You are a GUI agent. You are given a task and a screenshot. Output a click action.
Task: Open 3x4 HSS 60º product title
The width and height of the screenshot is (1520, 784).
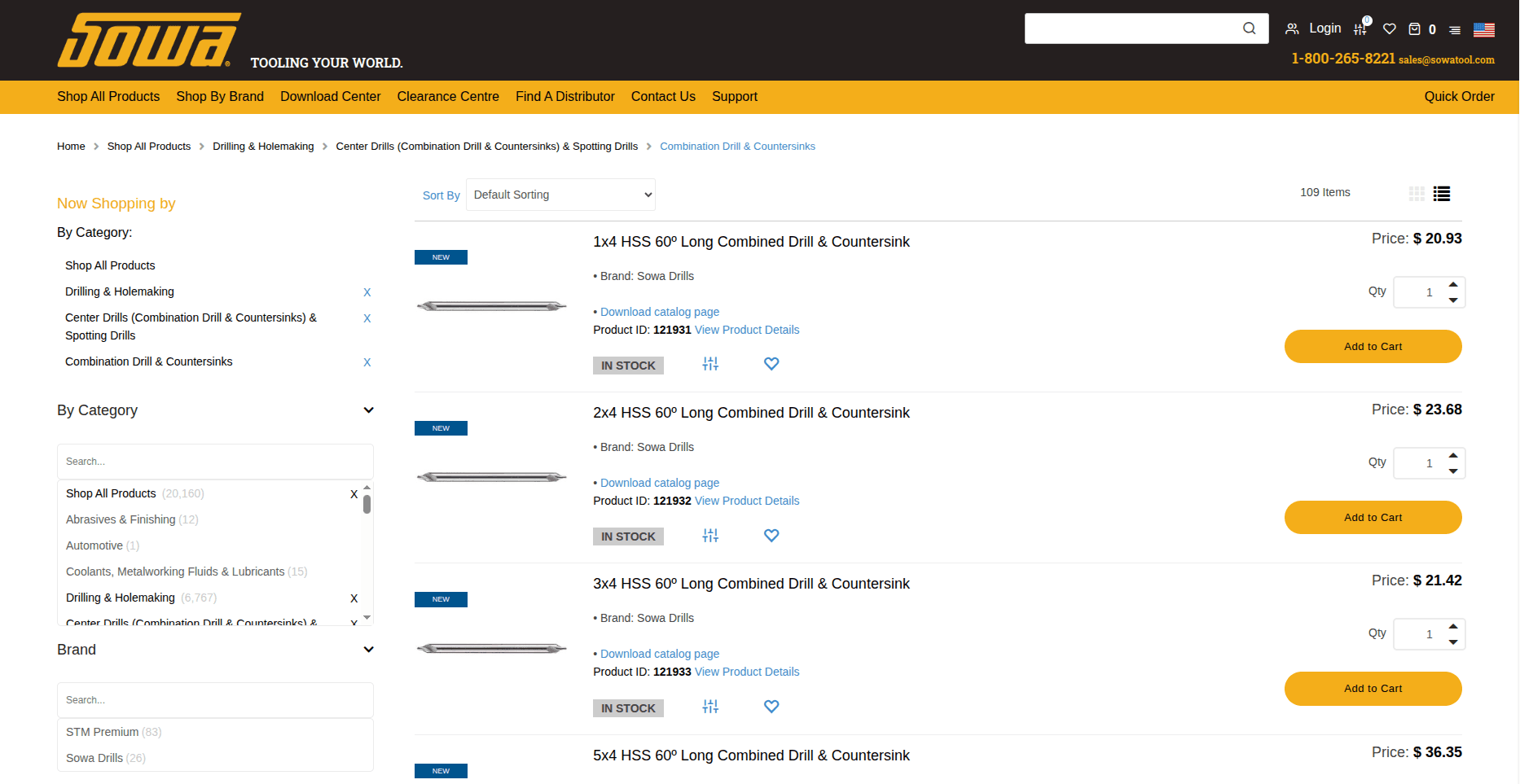click(x=751, y=584)
